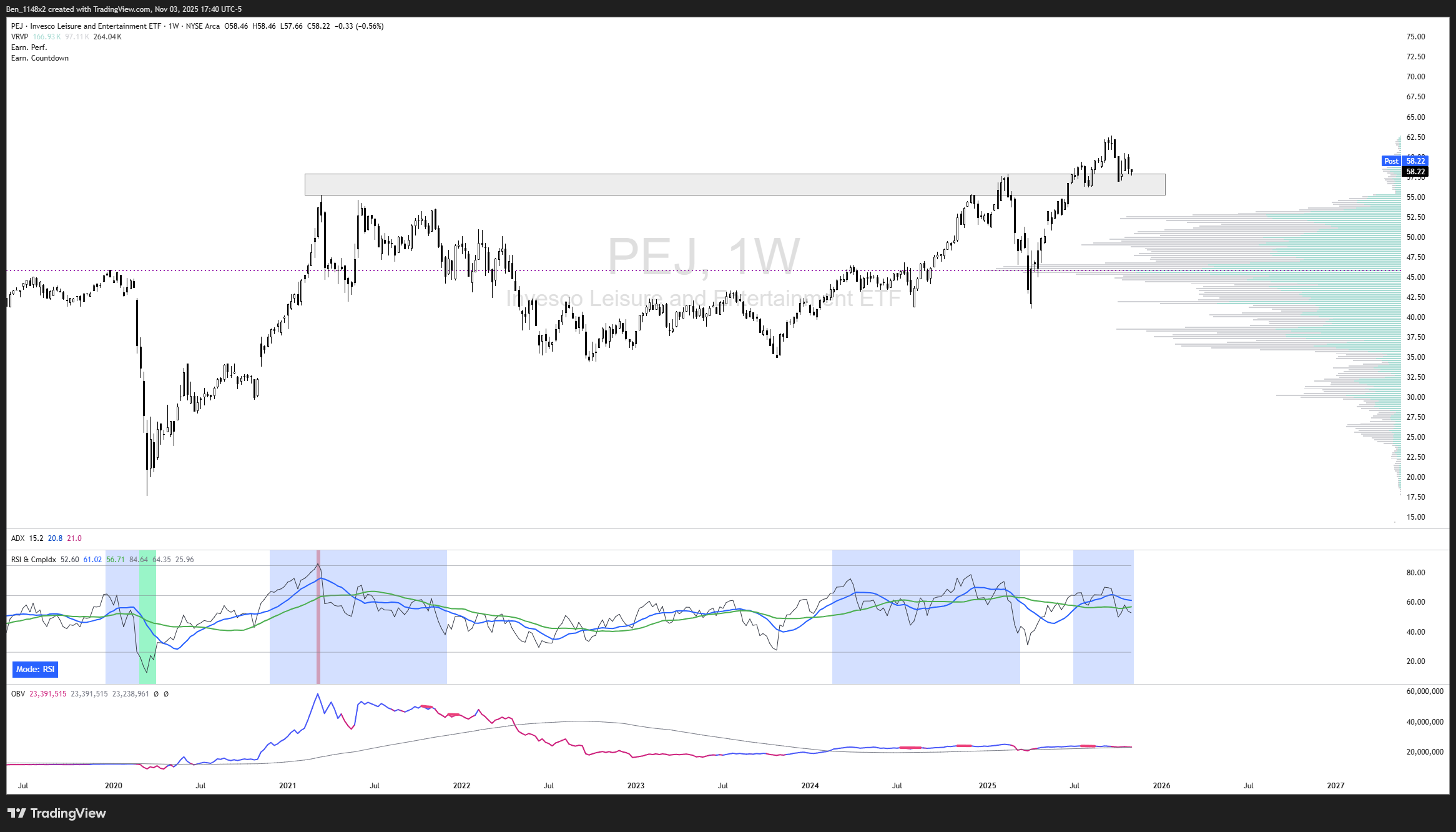Select the Earn. Perf. indicator label

[x=29, y=47]
